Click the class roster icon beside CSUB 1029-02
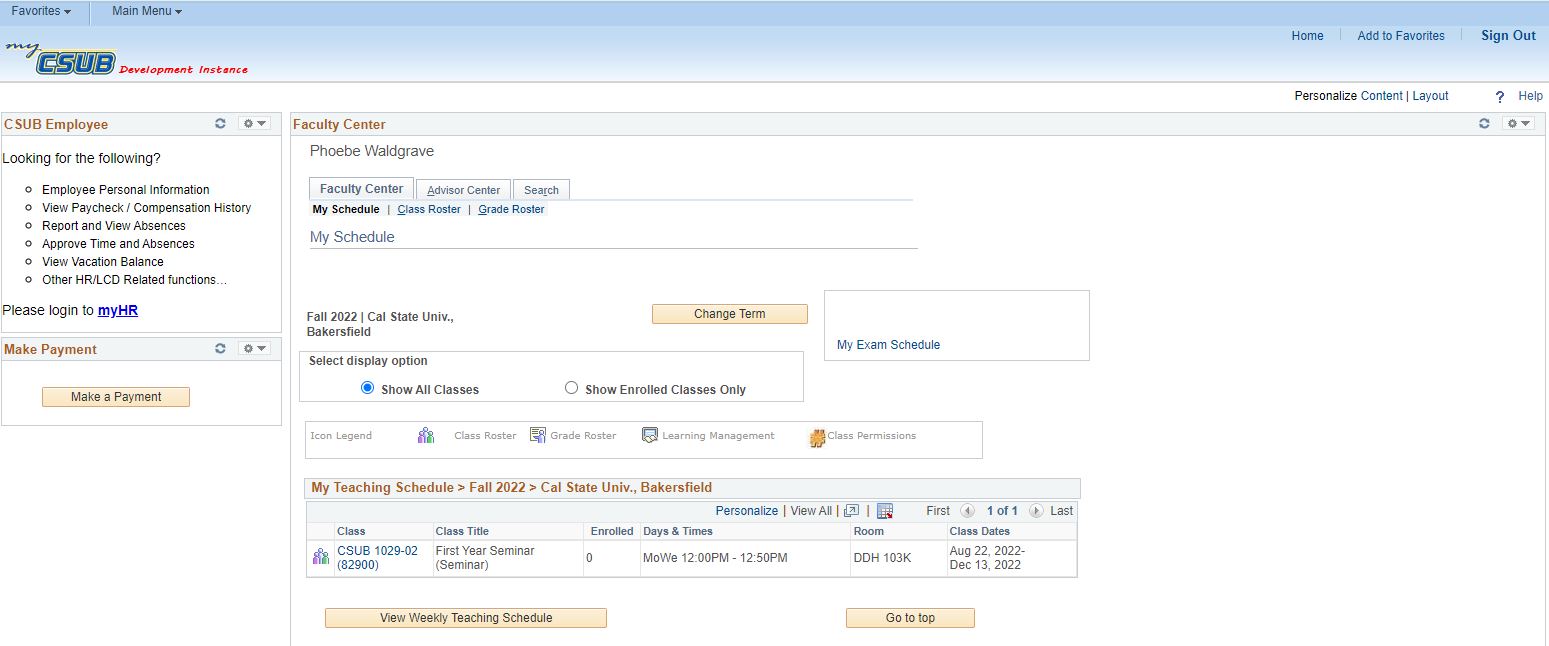The height and width of the screenshot is (646, 1549). [x=320, y=557]
